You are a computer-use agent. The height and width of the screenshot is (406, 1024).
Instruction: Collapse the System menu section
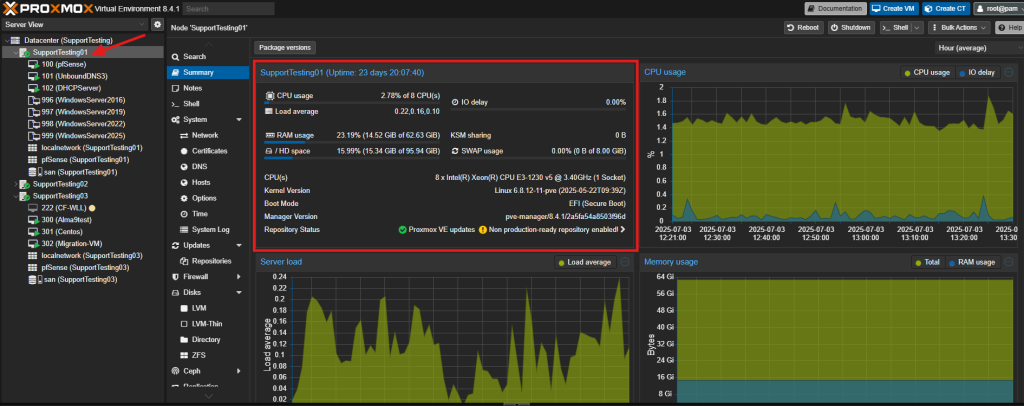tap(239, 120)
